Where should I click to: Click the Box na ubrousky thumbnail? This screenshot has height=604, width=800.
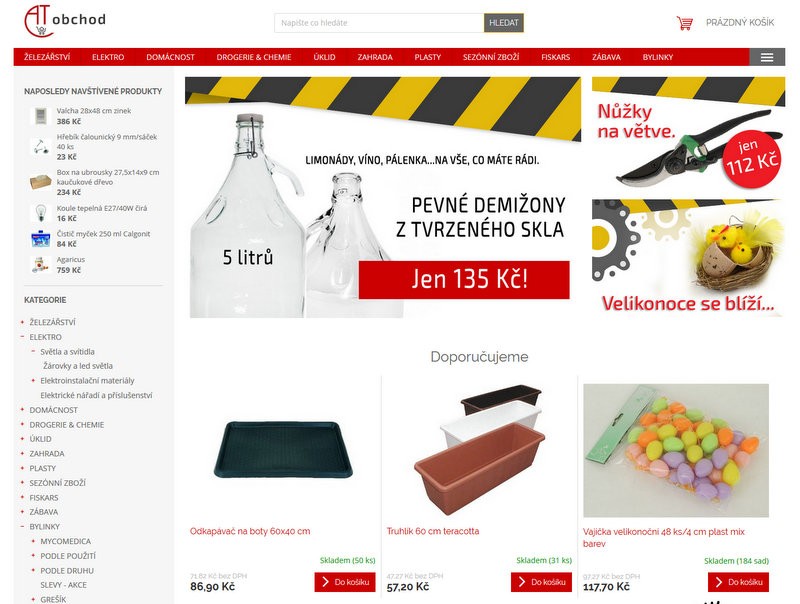pos(40,182)
